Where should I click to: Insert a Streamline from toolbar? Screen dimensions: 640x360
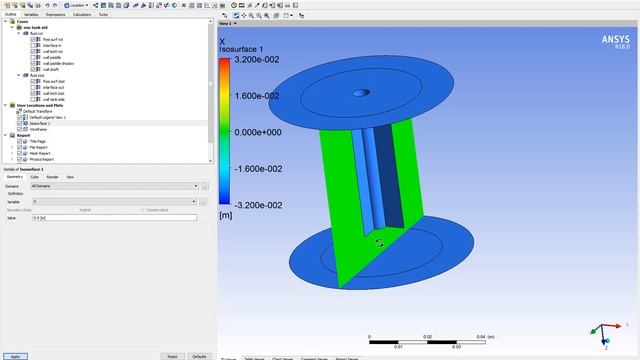(111, 5)
